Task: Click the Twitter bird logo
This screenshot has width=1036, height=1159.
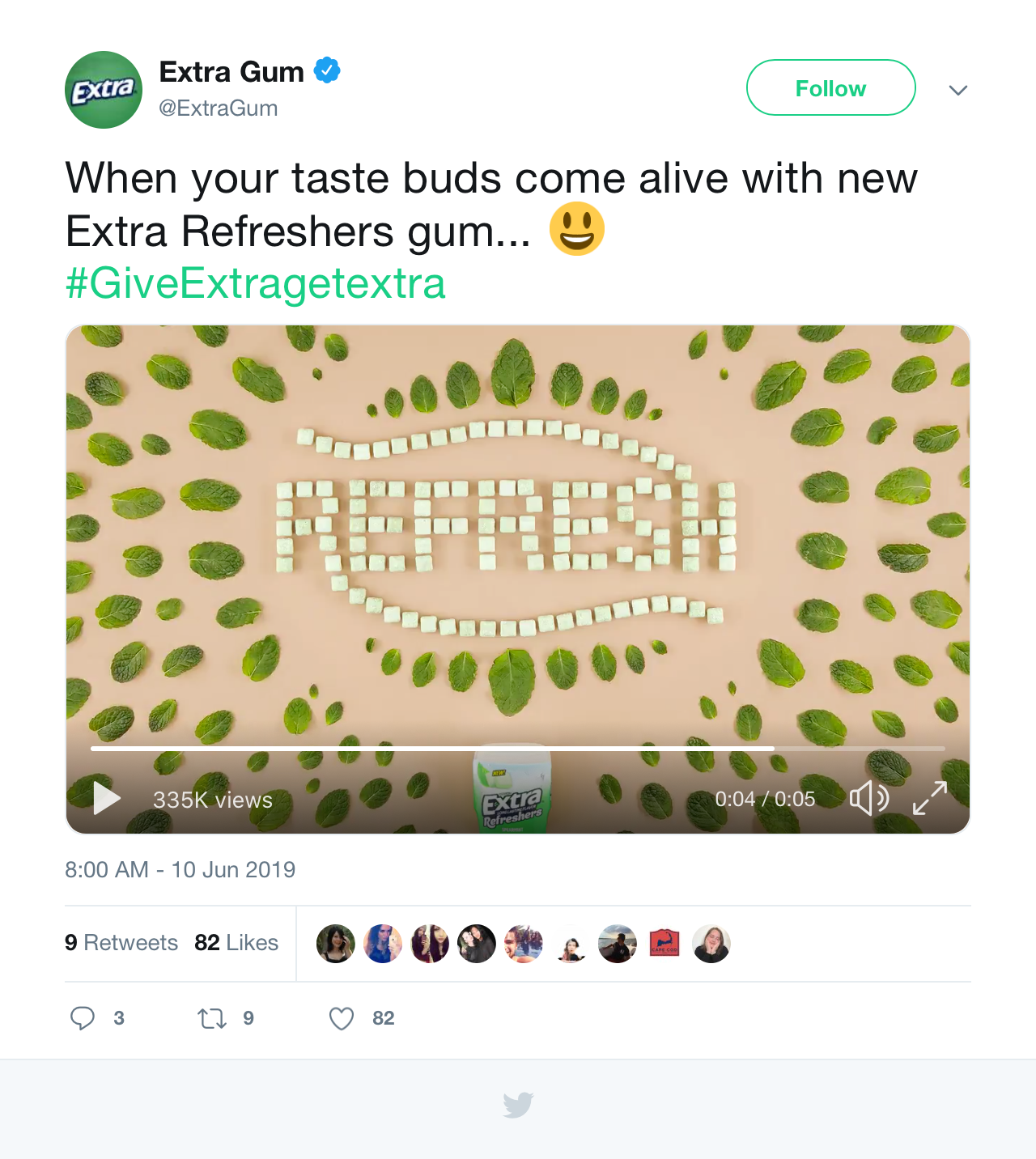Action: pos(518,1105)
